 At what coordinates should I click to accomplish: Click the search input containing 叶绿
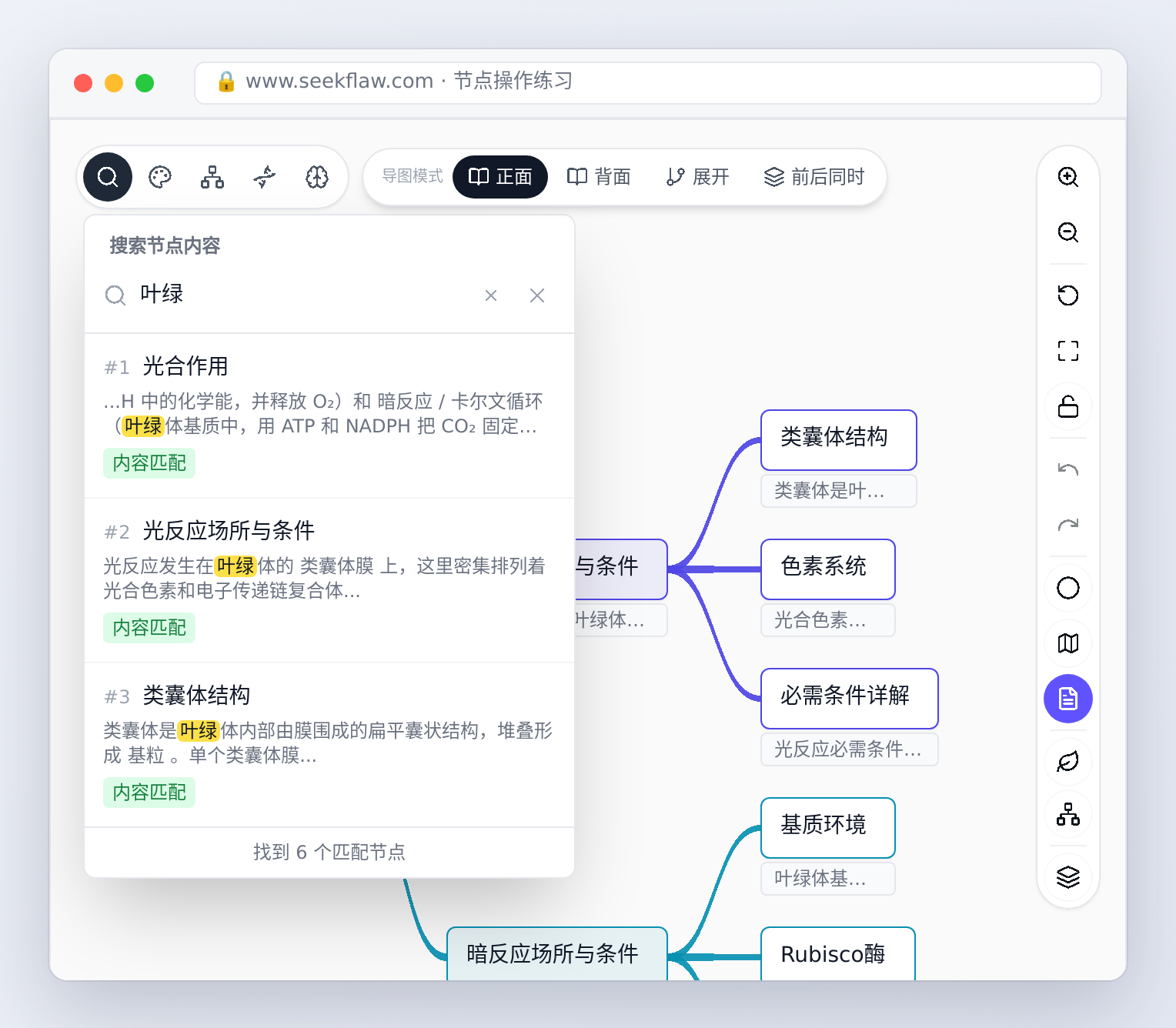coord(304,295)
